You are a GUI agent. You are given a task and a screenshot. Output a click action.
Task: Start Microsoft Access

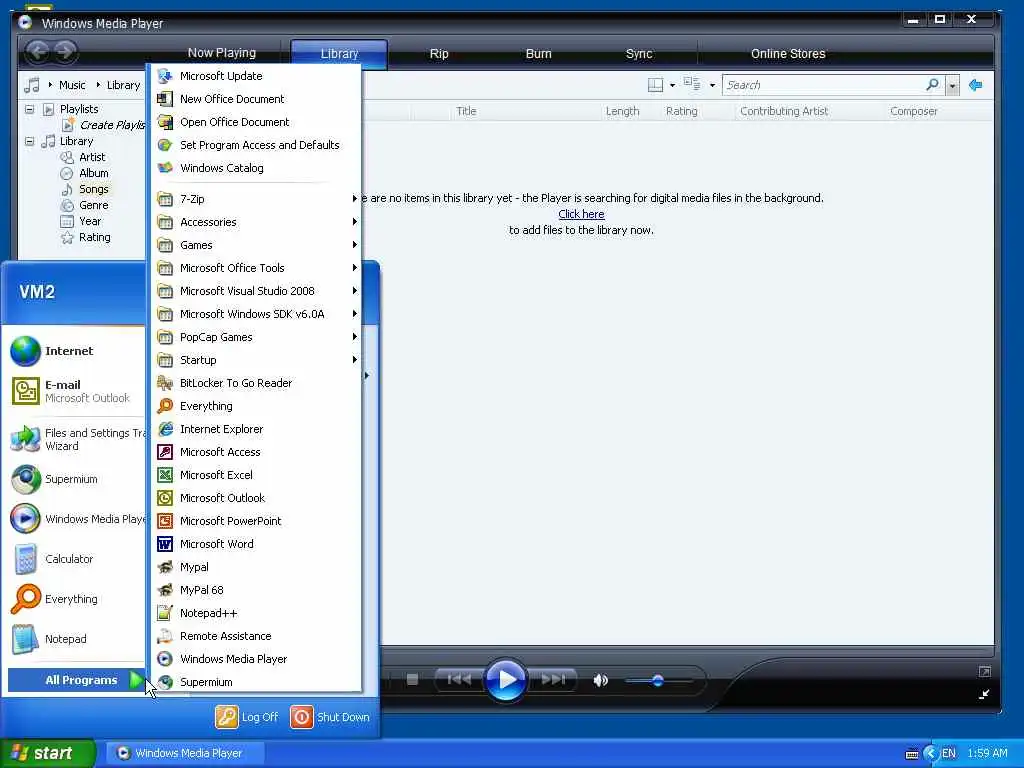pos(256,452)
